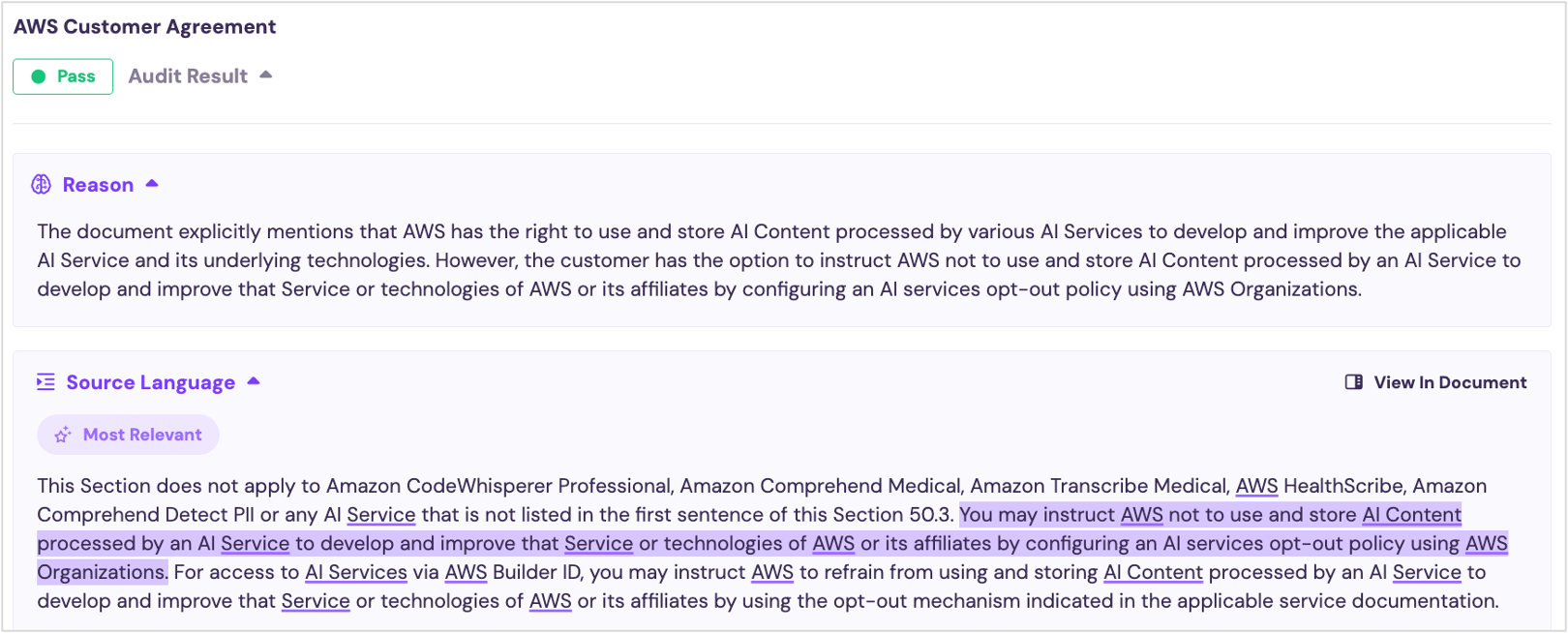The image size is (1568, 633).
Task: Click the Source Language heading
Action: click(x=150, y=382)
